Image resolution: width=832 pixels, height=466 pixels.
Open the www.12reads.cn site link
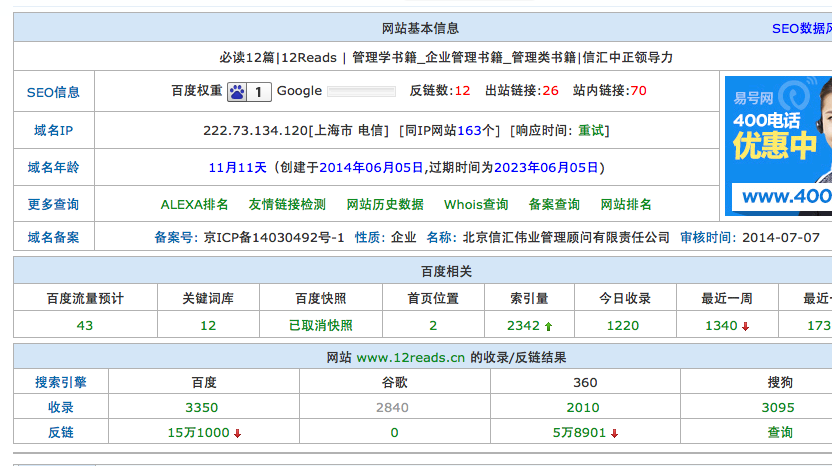(411, 357)
